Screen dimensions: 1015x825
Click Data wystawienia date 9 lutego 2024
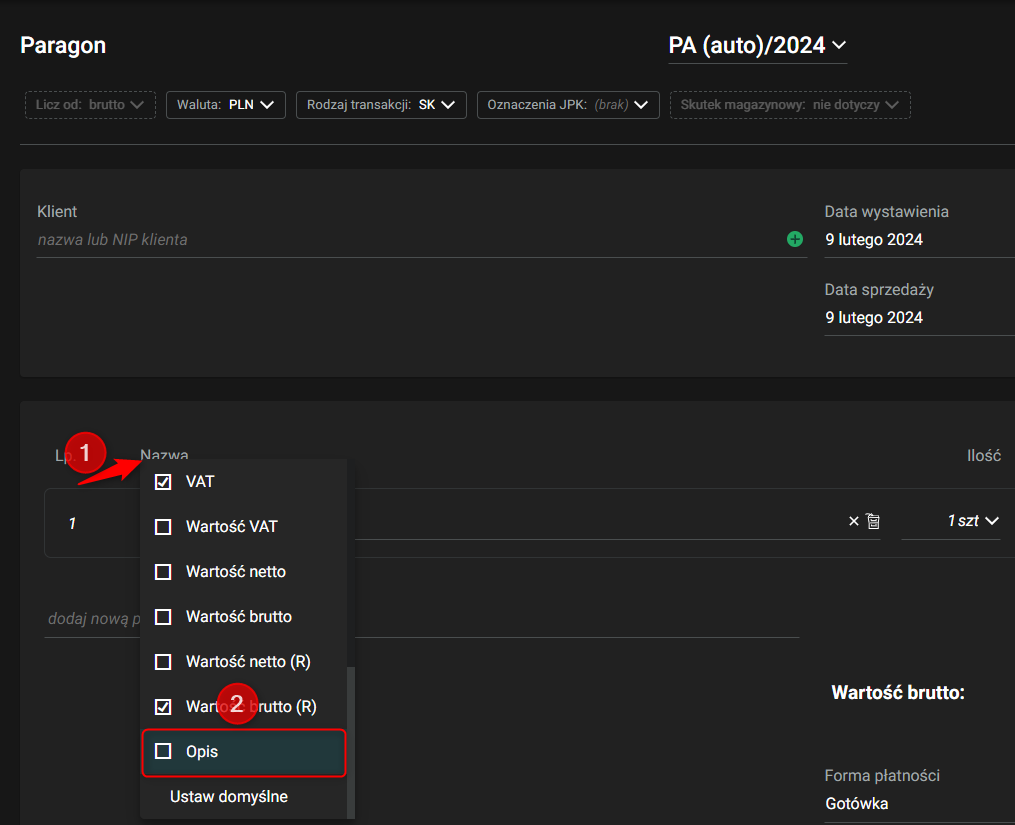(x=874, y=240)
